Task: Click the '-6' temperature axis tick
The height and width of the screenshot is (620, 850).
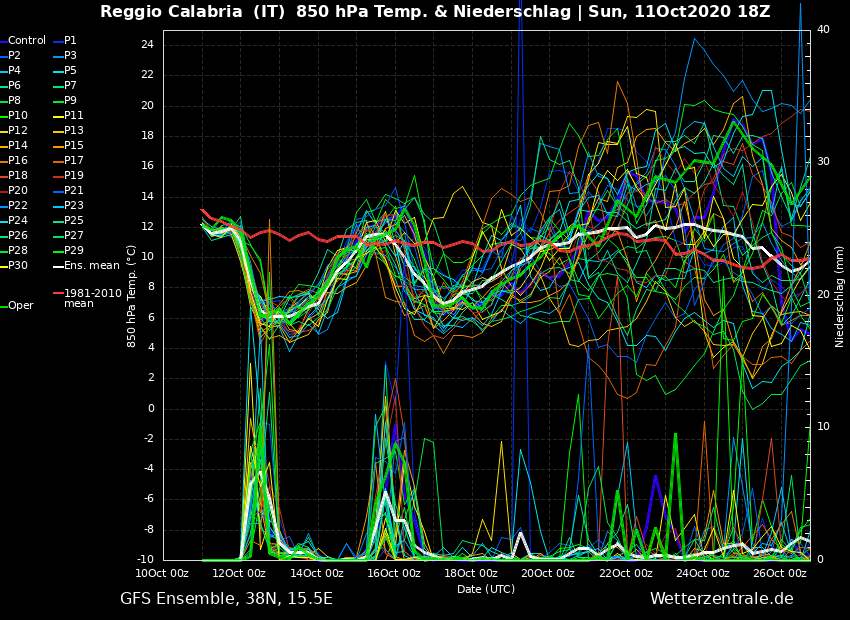Action: [149, 500]
